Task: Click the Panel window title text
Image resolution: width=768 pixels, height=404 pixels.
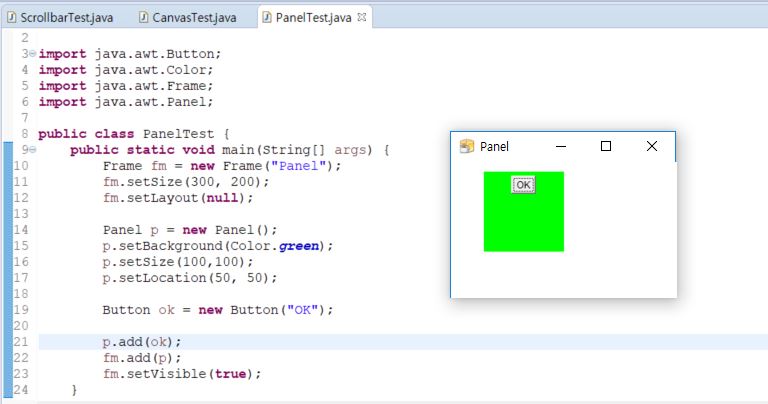Action: [x=494, y=146]
